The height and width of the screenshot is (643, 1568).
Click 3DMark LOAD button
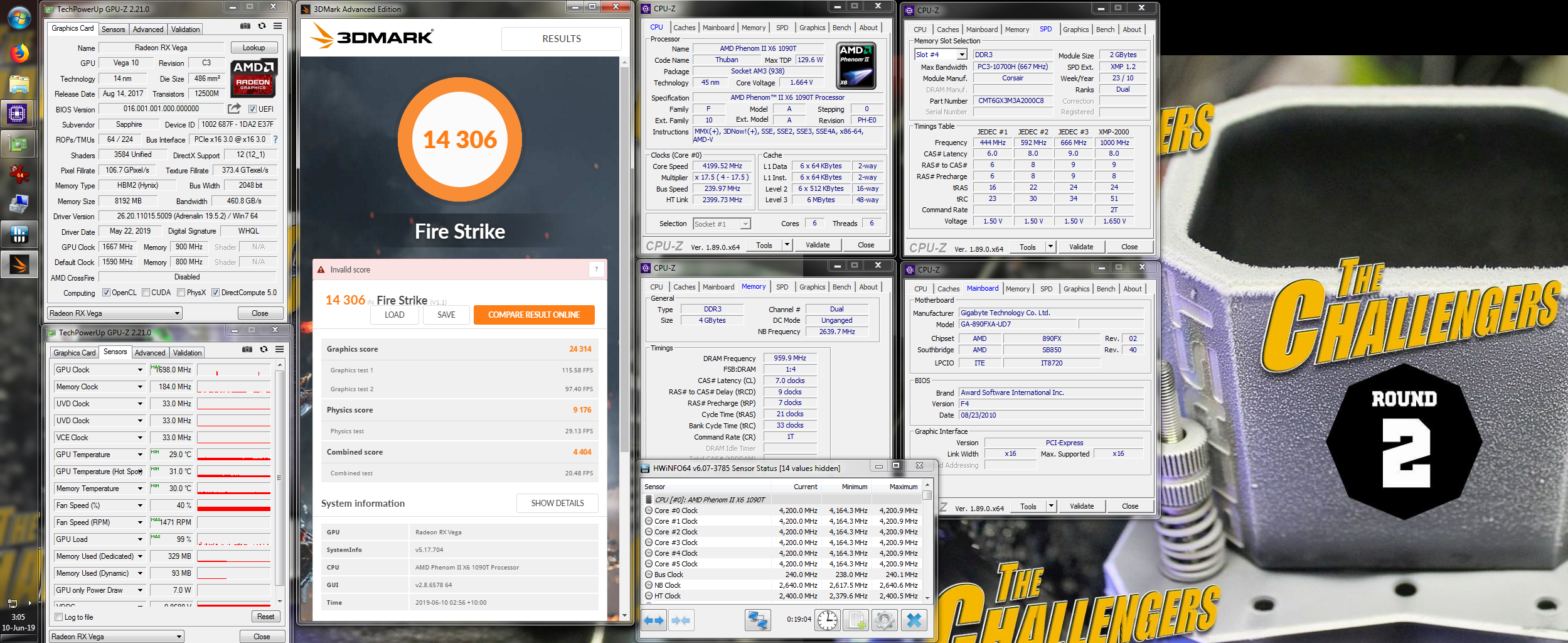pos(395,315)
